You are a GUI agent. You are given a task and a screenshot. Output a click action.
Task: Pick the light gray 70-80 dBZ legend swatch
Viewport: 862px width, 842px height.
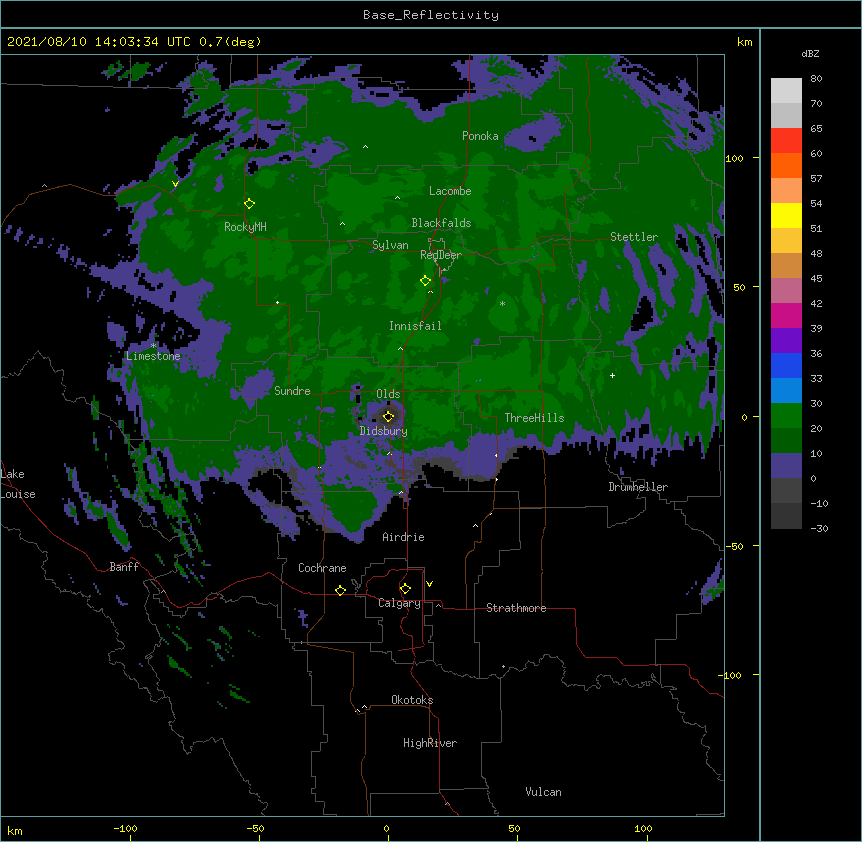click(786, 91)
